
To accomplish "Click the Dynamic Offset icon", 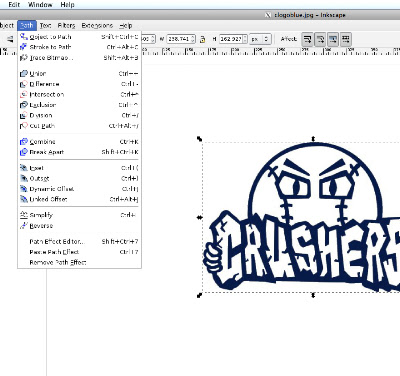I will click(24, 189).
